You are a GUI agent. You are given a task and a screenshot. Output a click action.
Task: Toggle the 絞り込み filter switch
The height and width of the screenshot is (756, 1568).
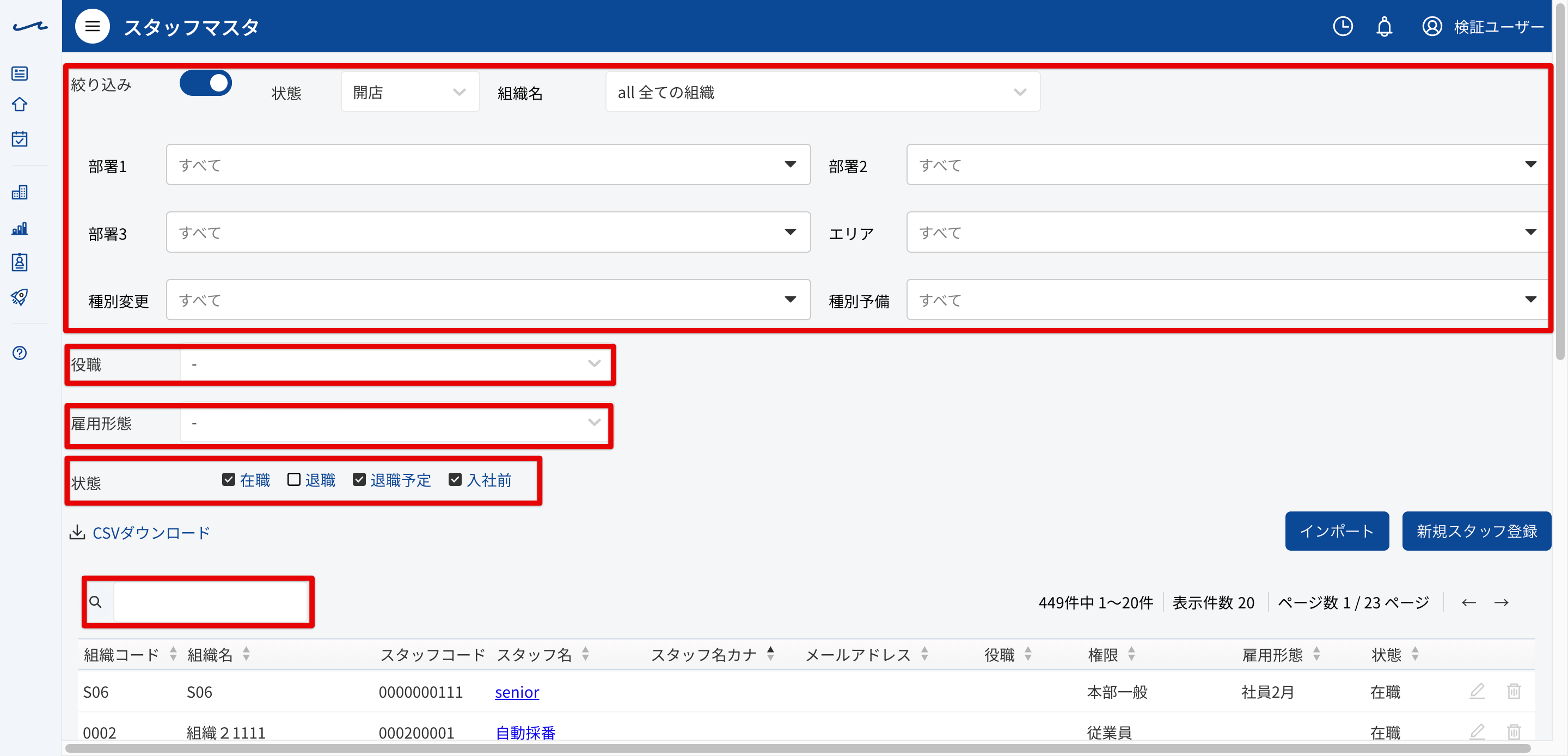pos(205,83)
